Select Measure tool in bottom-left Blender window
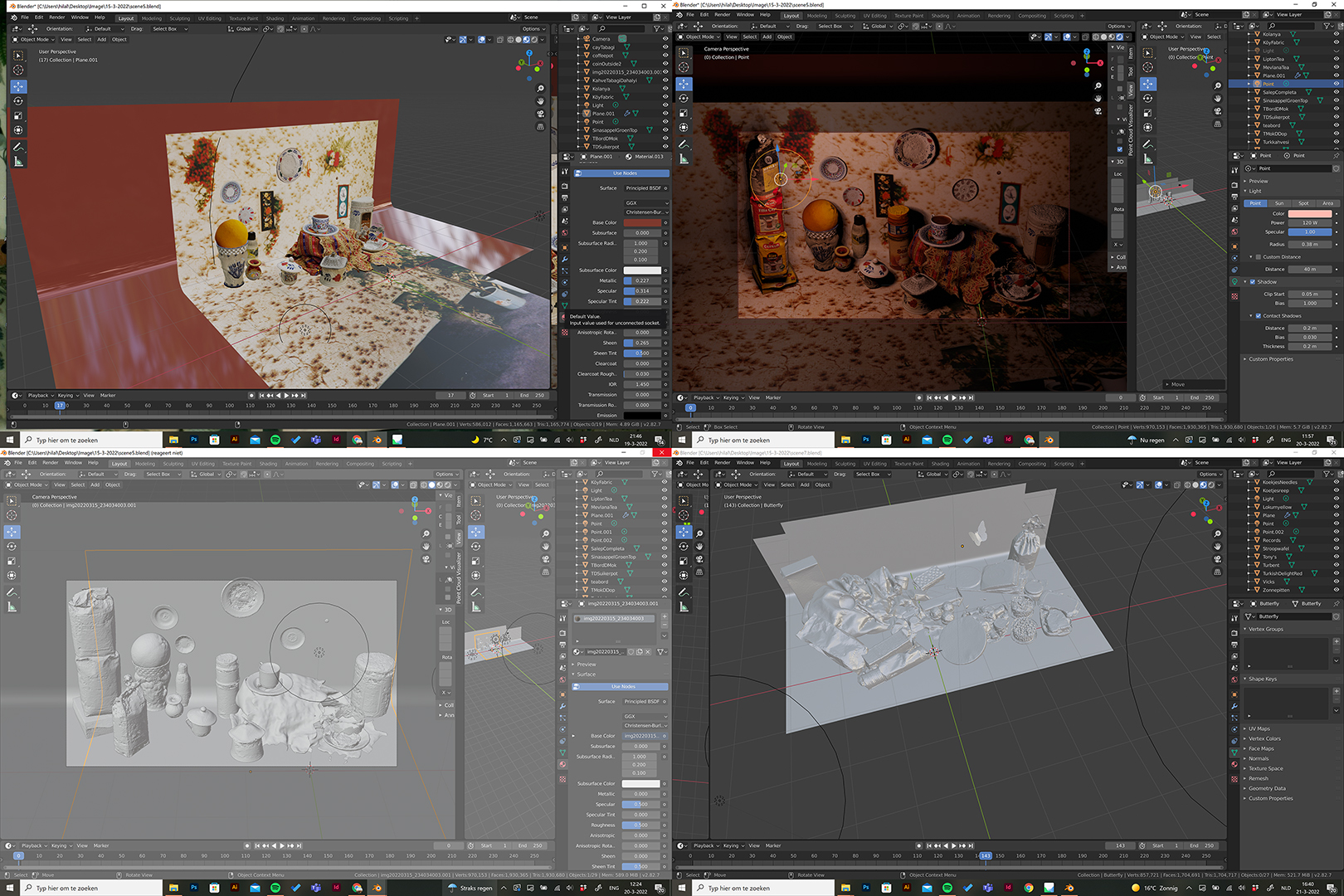The image size is (1344, 896). click(12, 607)
